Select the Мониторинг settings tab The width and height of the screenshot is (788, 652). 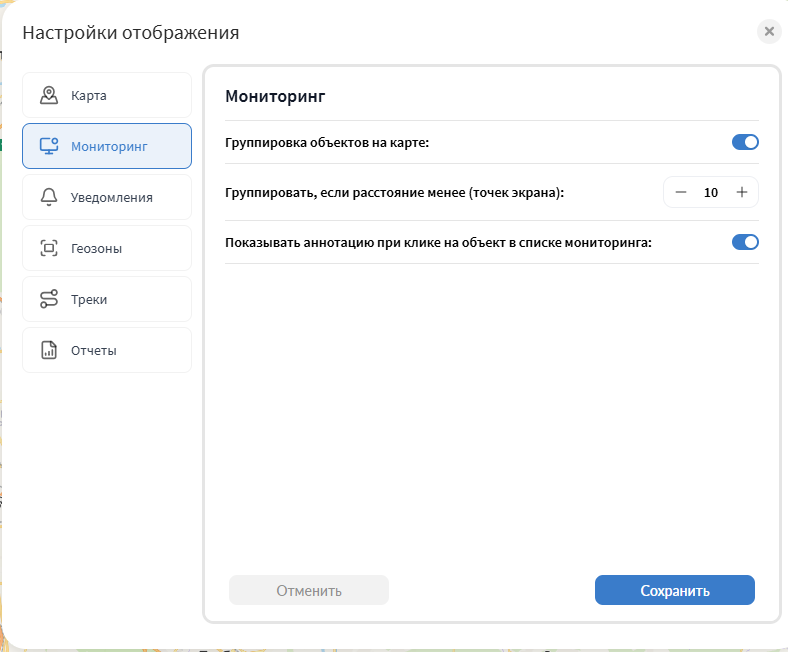click(x=107, y=146)
